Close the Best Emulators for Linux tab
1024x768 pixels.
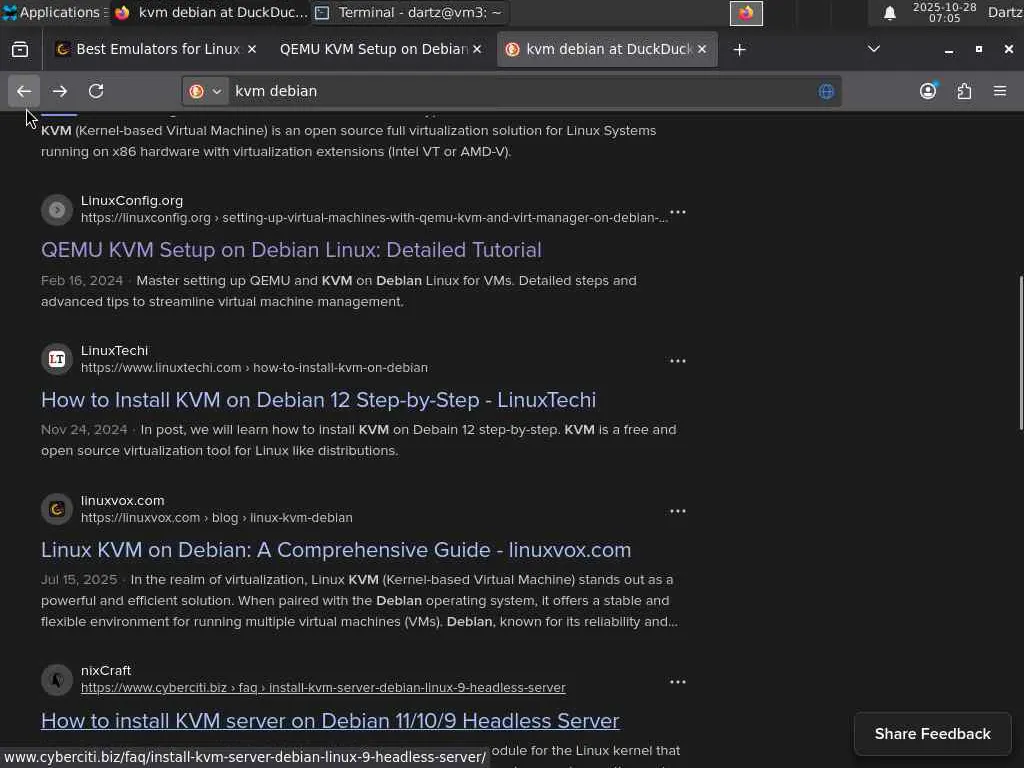click(x=252, y=50)
